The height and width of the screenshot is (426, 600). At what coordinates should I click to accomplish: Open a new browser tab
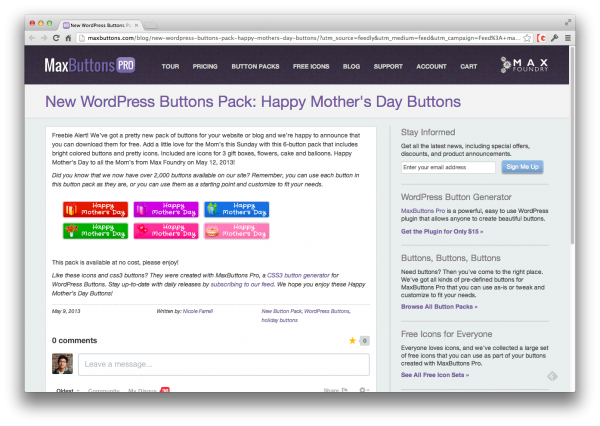tap(151, 25)
